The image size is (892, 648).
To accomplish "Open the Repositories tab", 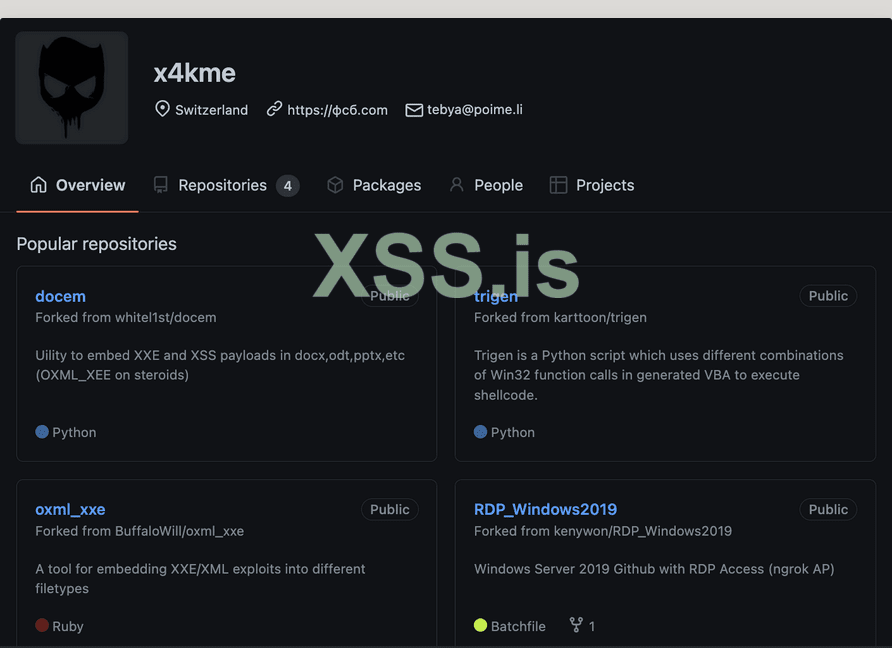I will pos(224,185).
